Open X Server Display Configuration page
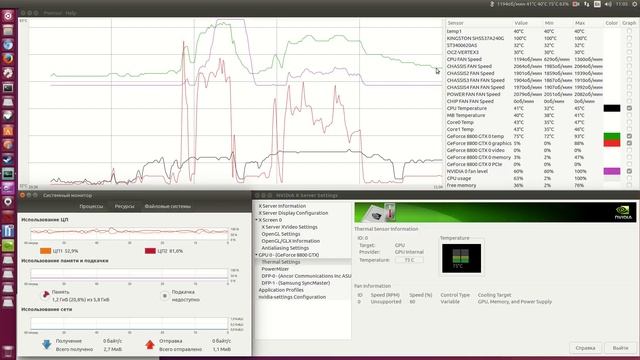 [293, 213]
